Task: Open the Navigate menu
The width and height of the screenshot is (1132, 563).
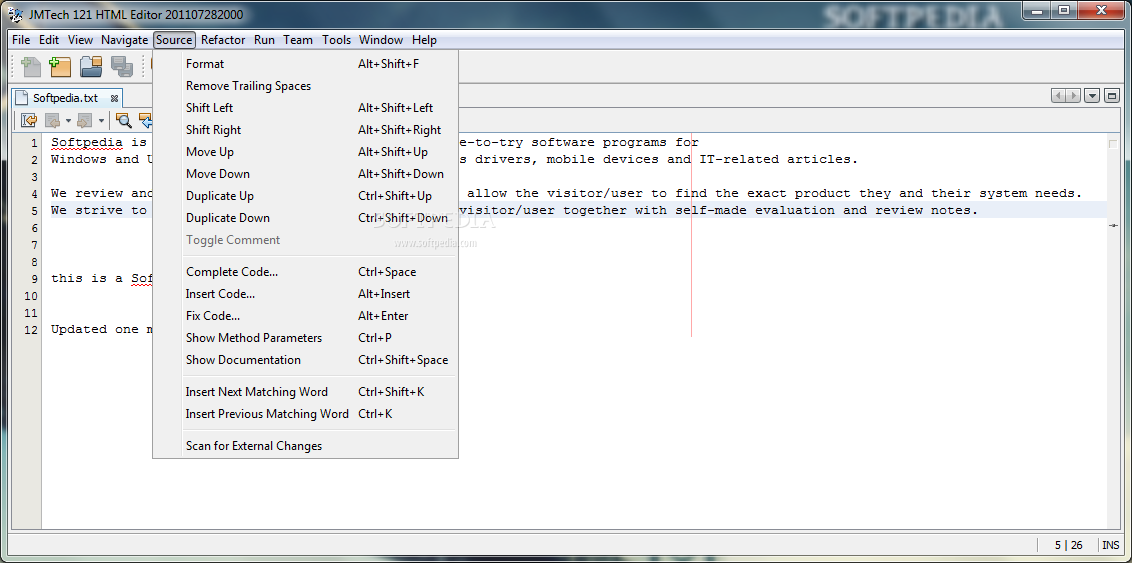Action: click(124, 40)
